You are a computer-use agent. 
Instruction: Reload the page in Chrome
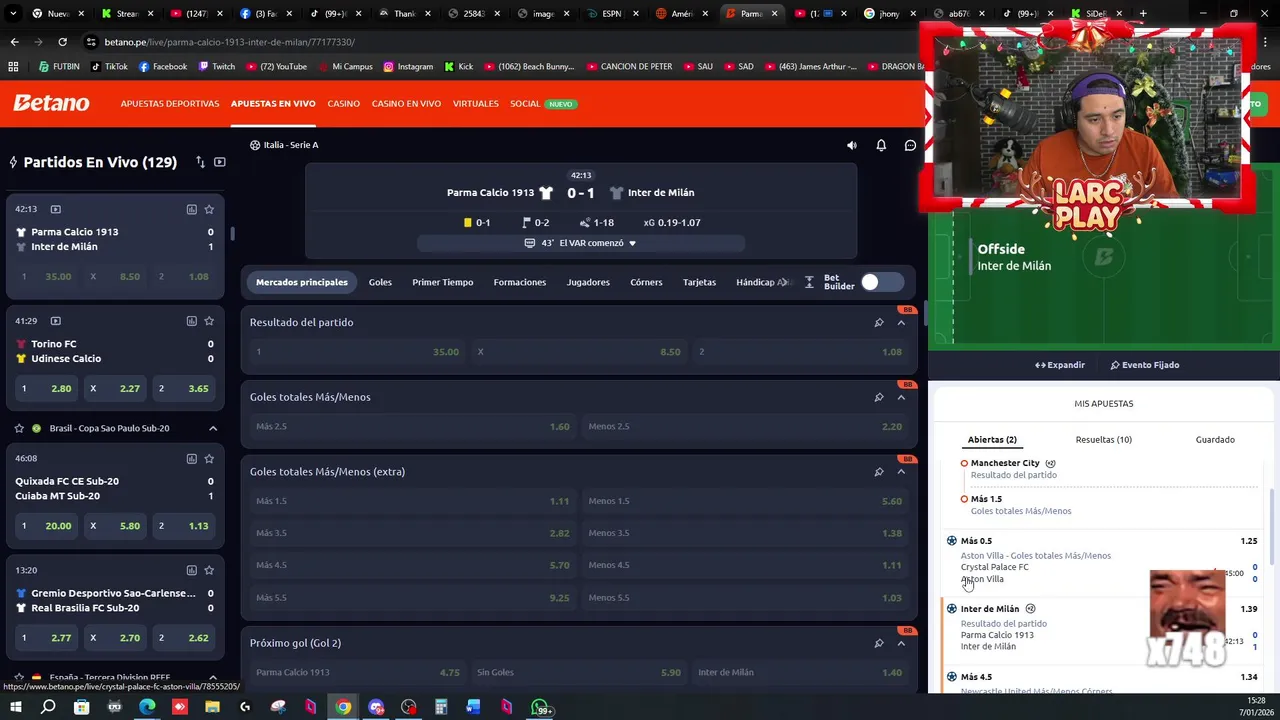click(x=62, y=42)
